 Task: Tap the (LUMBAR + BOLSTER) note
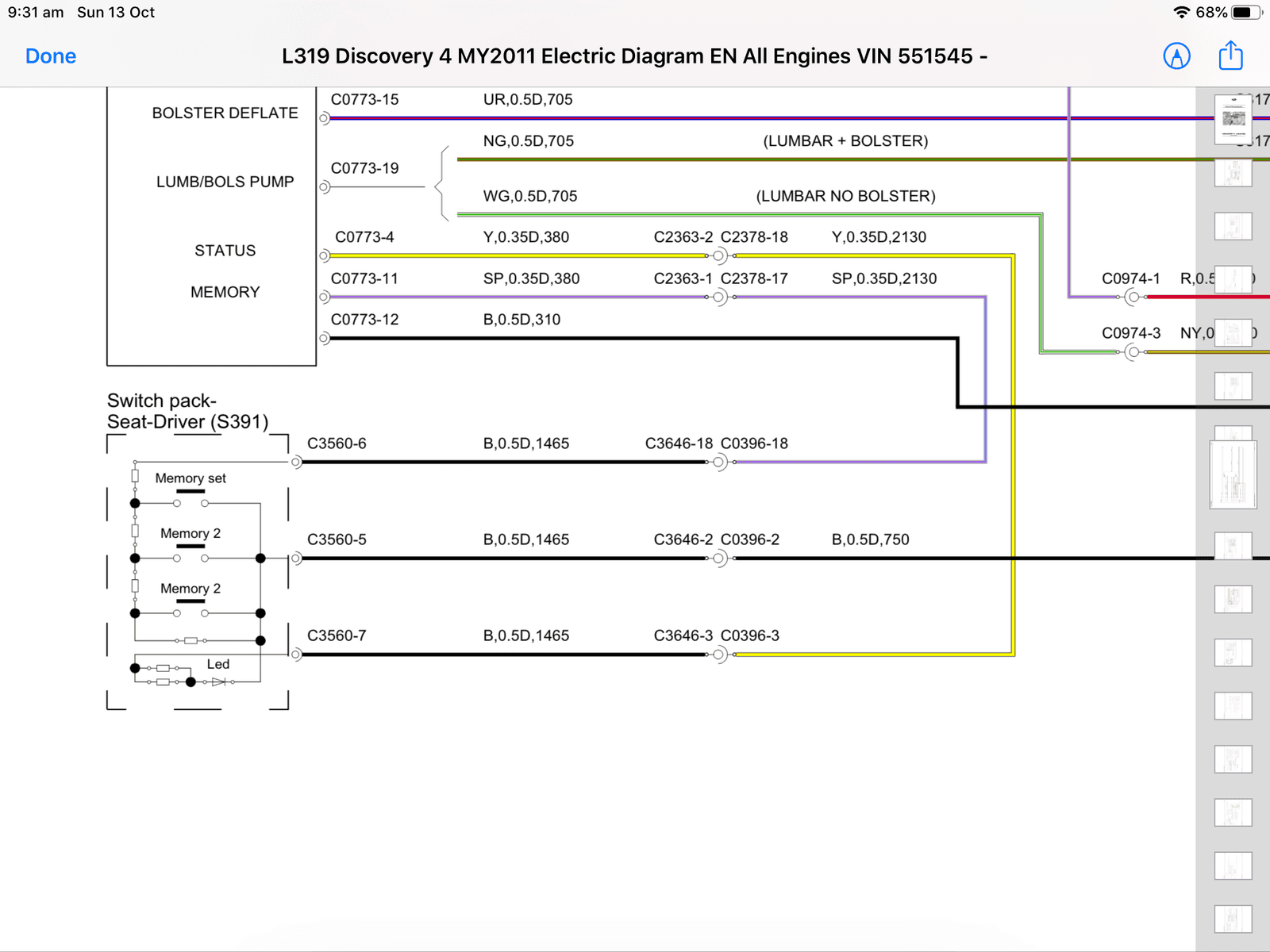click(845, 140)
